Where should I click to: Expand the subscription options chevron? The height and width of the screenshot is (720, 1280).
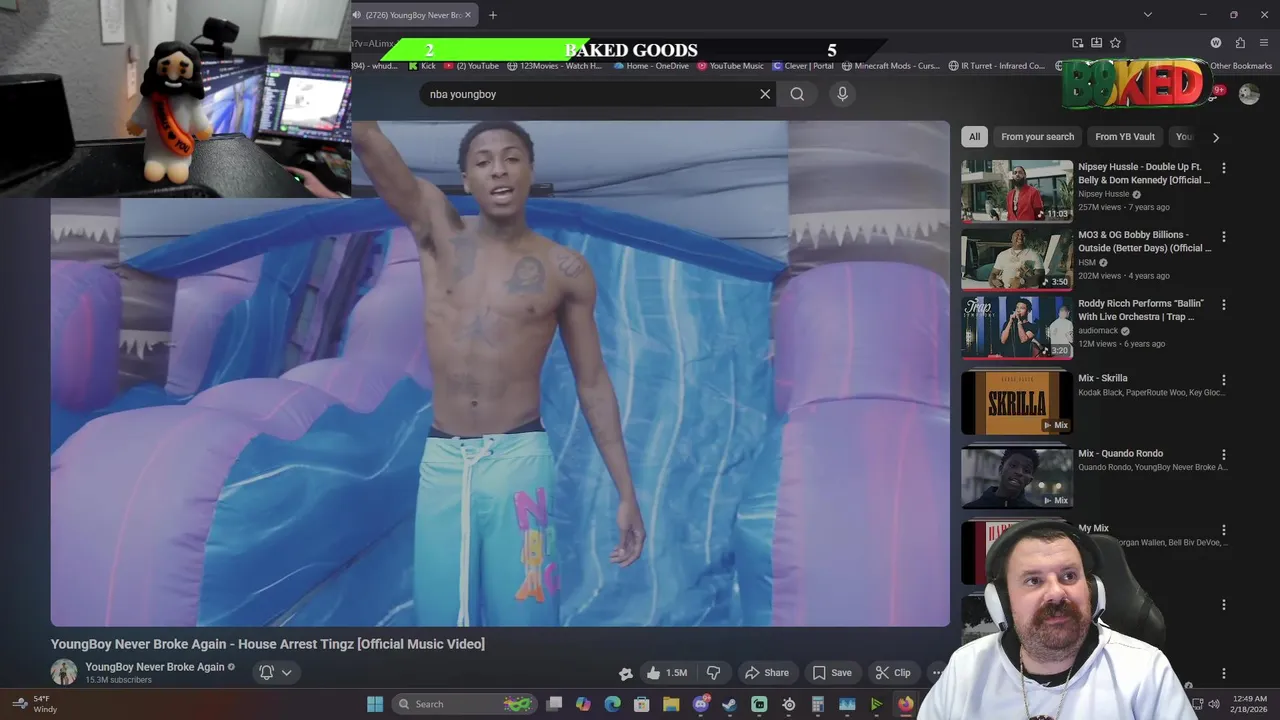click(x=287, y=672)
